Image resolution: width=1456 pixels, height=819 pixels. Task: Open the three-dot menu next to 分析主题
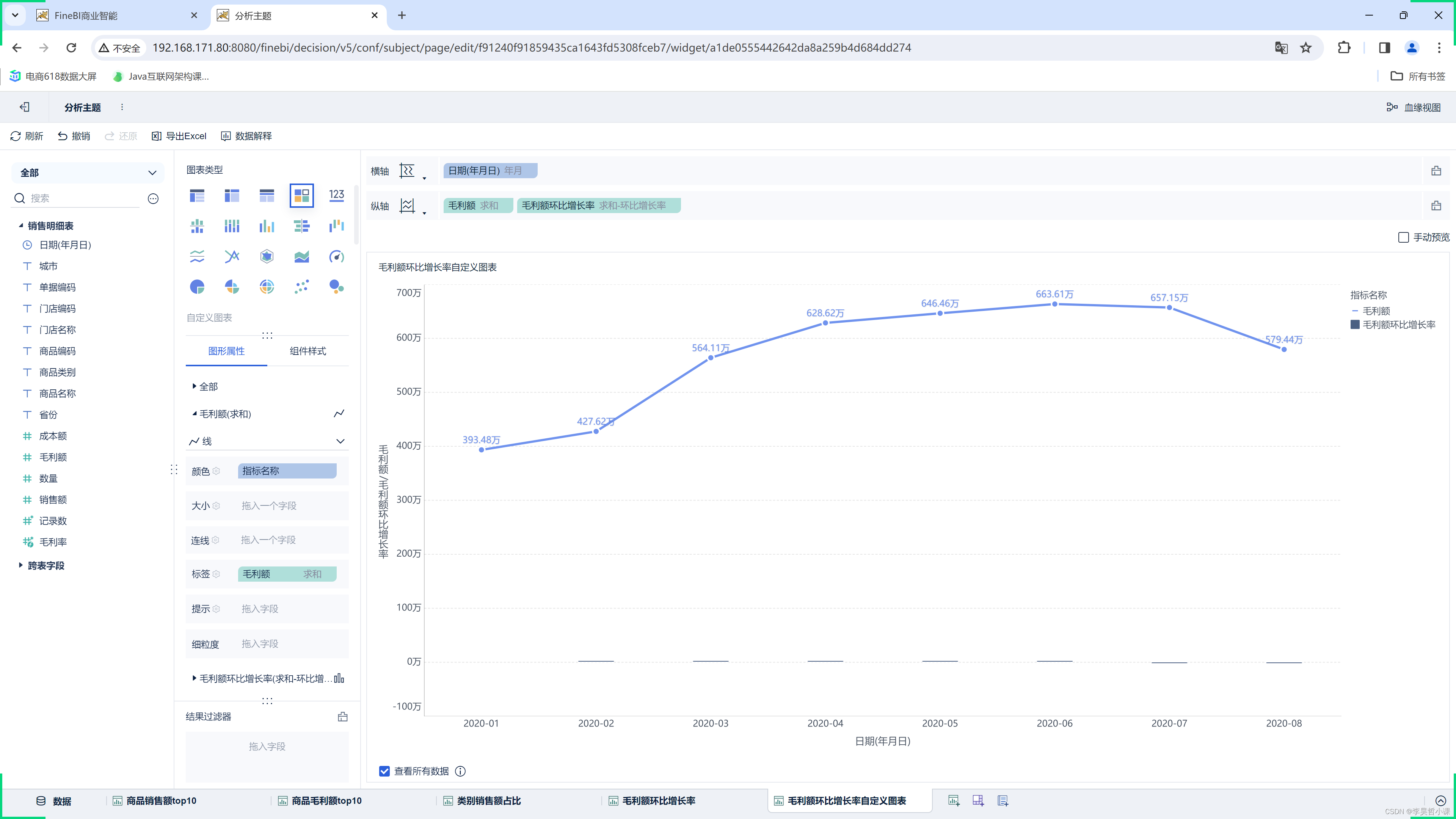[121, 107]
